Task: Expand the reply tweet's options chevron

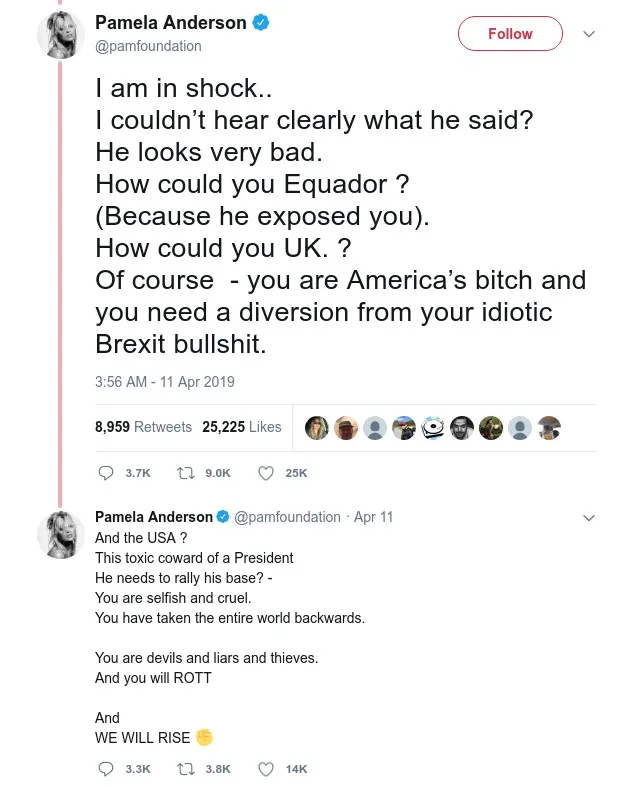Action: click(x=589, y=518)
